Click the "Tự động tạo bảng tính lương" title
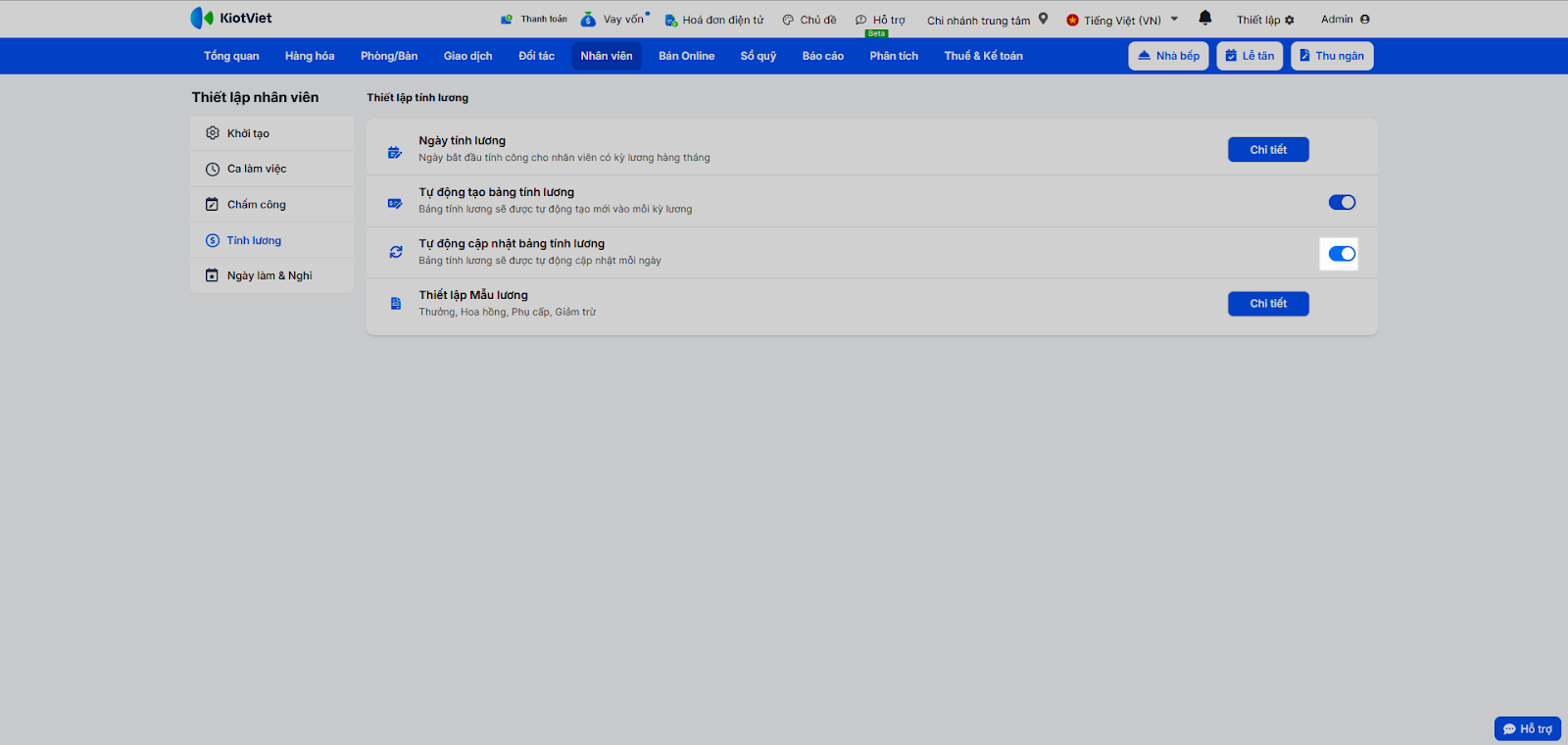Screen dimensions: 1568x745 tap(497, 192)
